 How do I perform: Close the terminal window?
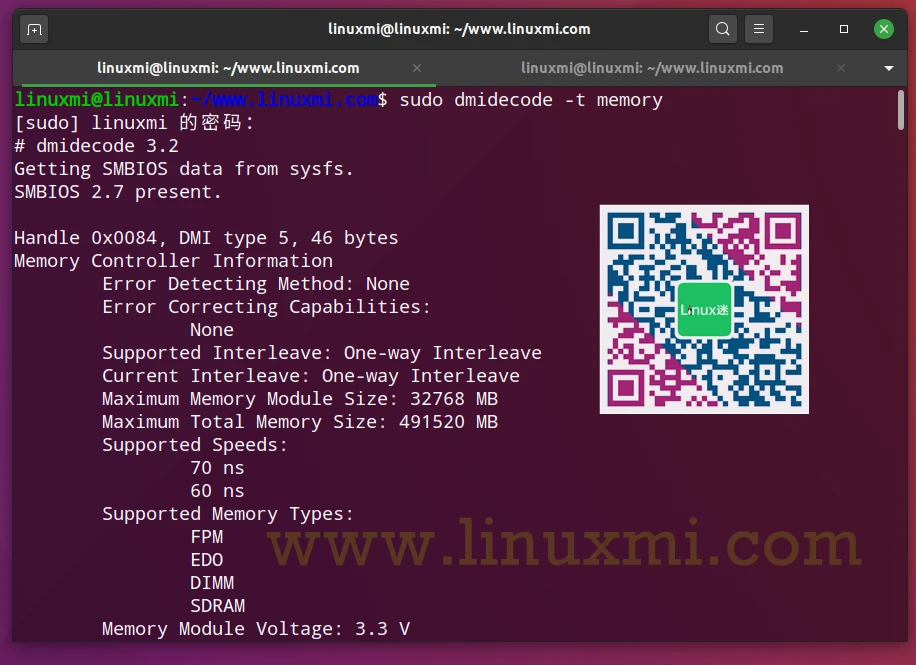[x=884, y=29]
